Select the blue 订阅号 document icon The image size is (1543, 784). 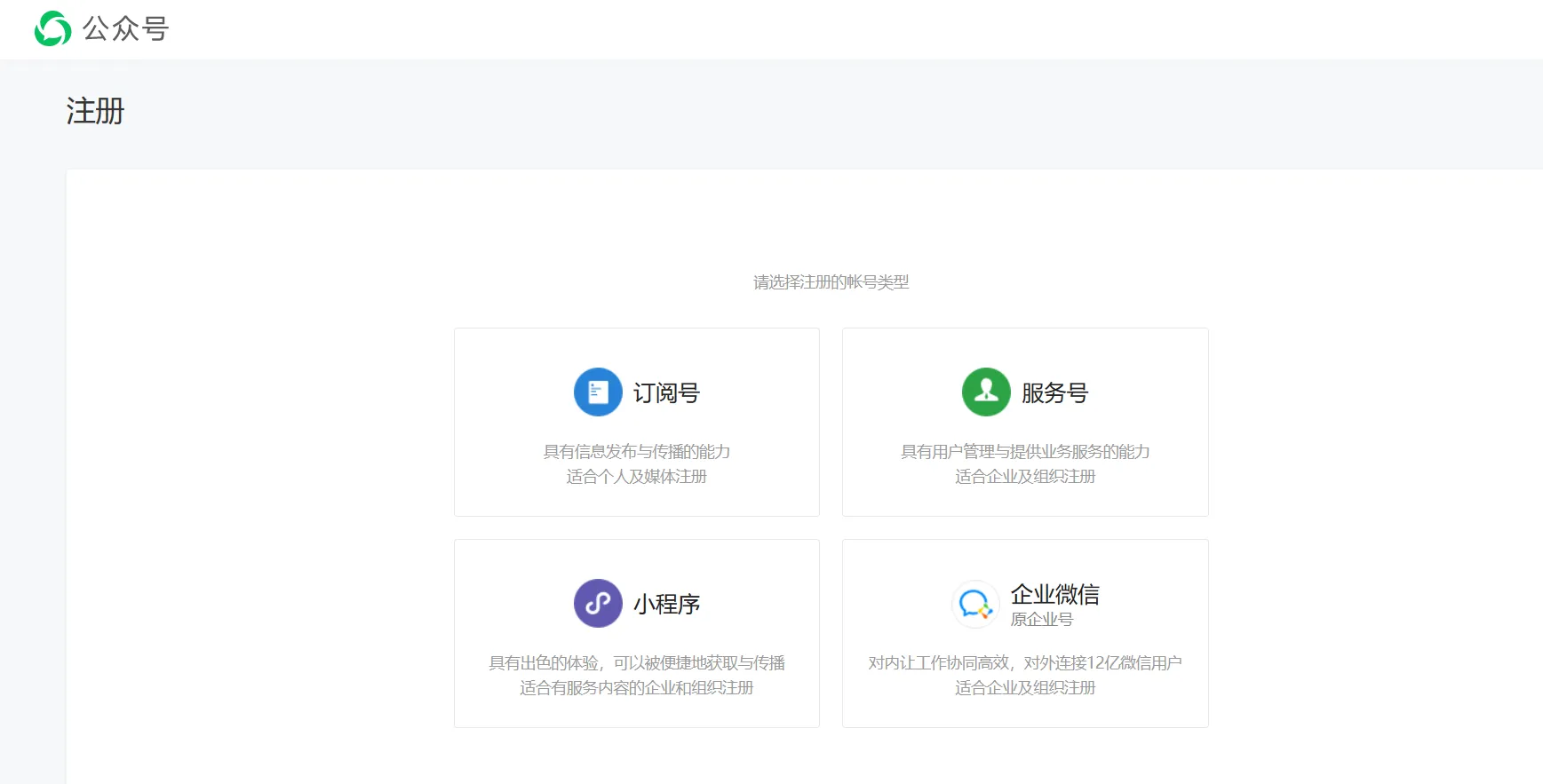(x=598, y=392)
